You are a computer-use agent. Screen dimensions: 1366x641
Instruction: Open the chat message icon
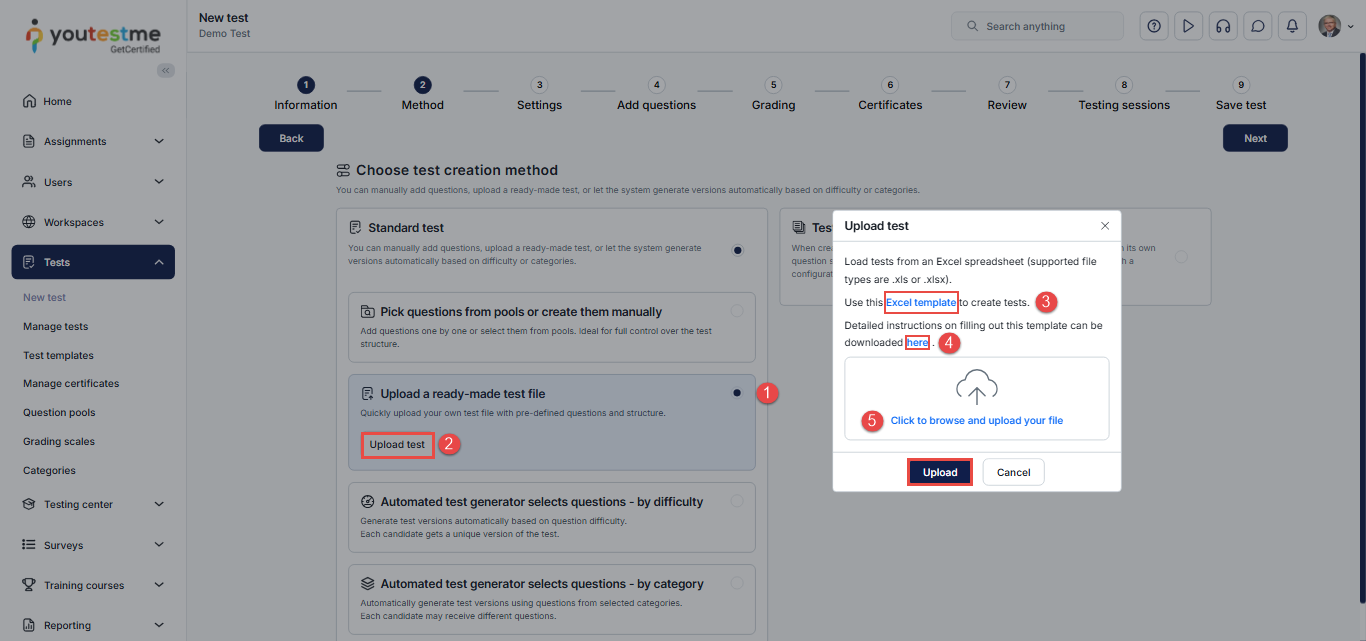[x=1258, y=26]
